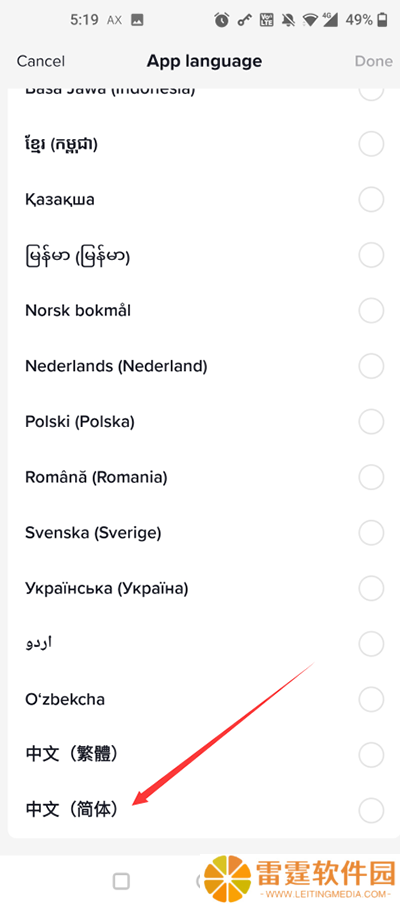Tap the image notification icon in status bar

click(x=137, y=20)
